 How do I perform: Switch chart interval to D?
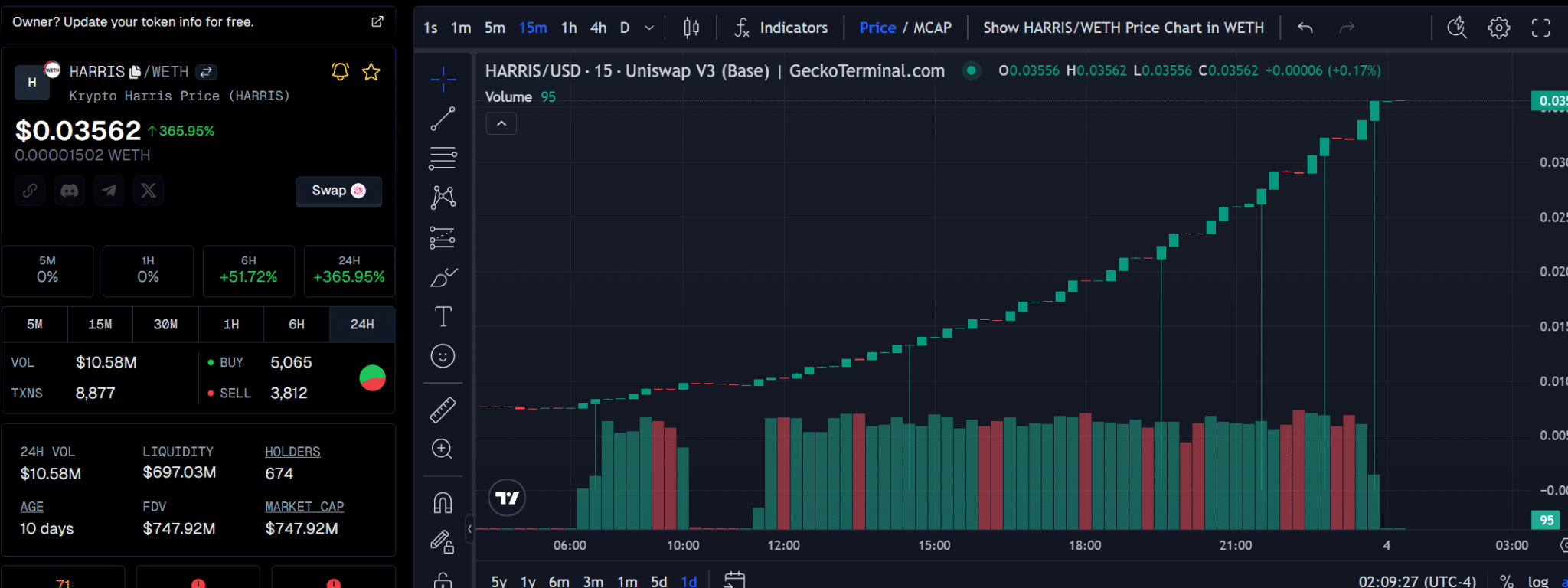coord(625,28)
